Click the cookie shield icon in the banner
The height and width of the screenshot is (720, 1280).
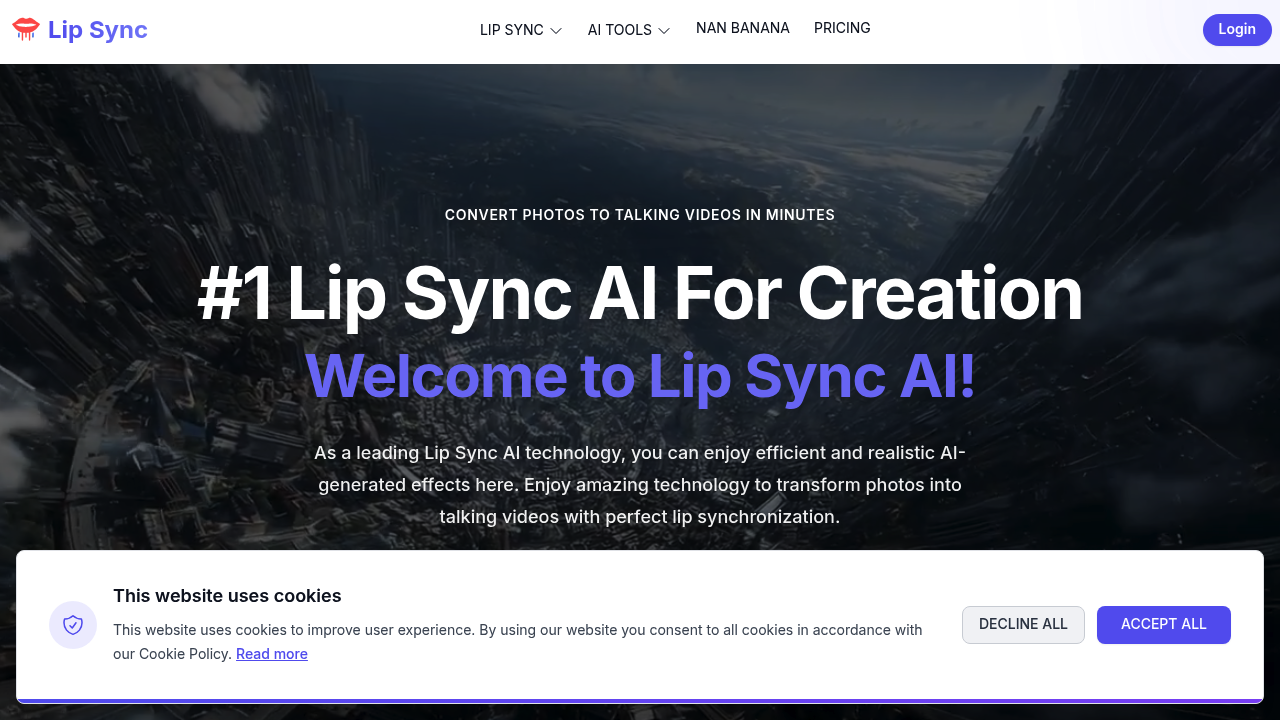click(x=72, y=624)
